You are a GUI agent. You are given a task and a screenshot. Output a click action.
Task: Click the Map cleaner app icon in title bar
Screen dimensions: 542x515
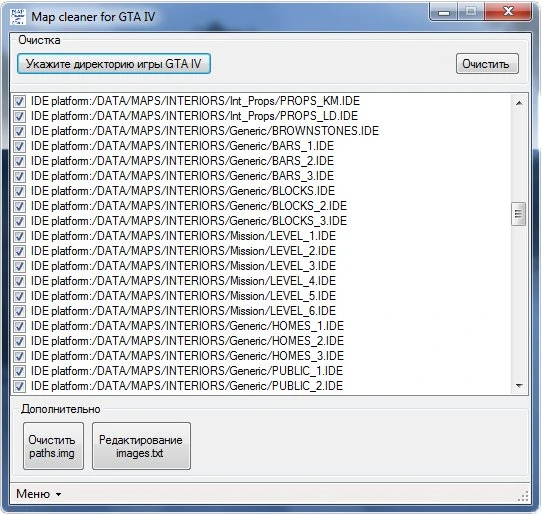click(x=18, y=17)
